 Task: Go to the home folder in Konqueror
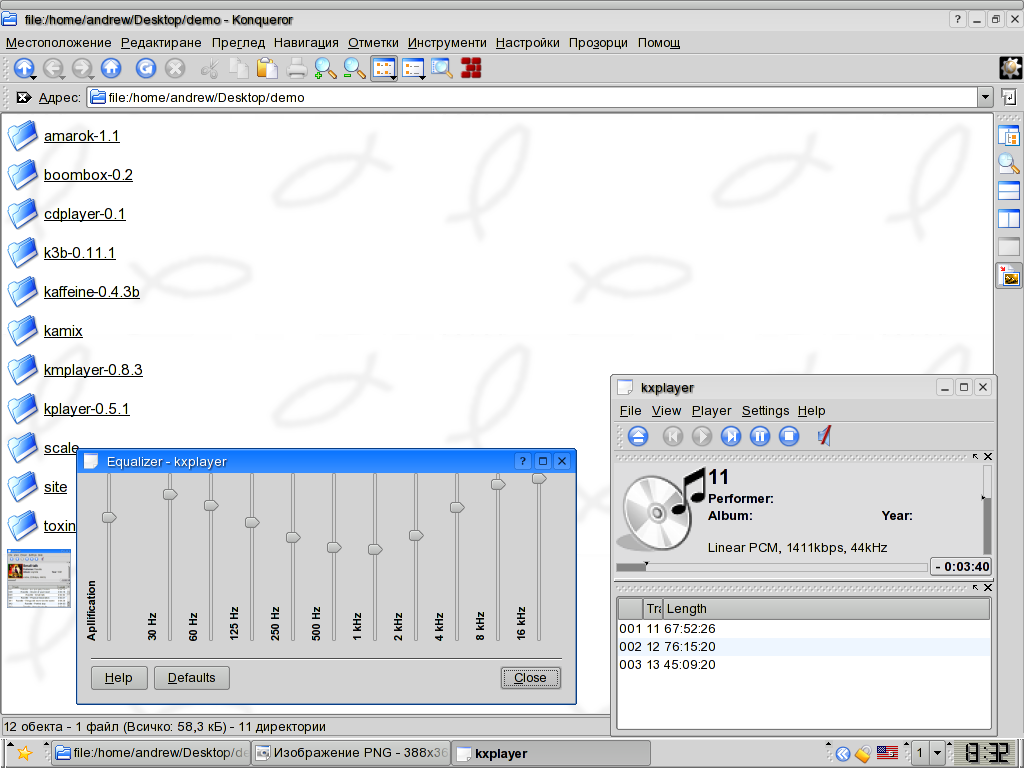point(111,68)
